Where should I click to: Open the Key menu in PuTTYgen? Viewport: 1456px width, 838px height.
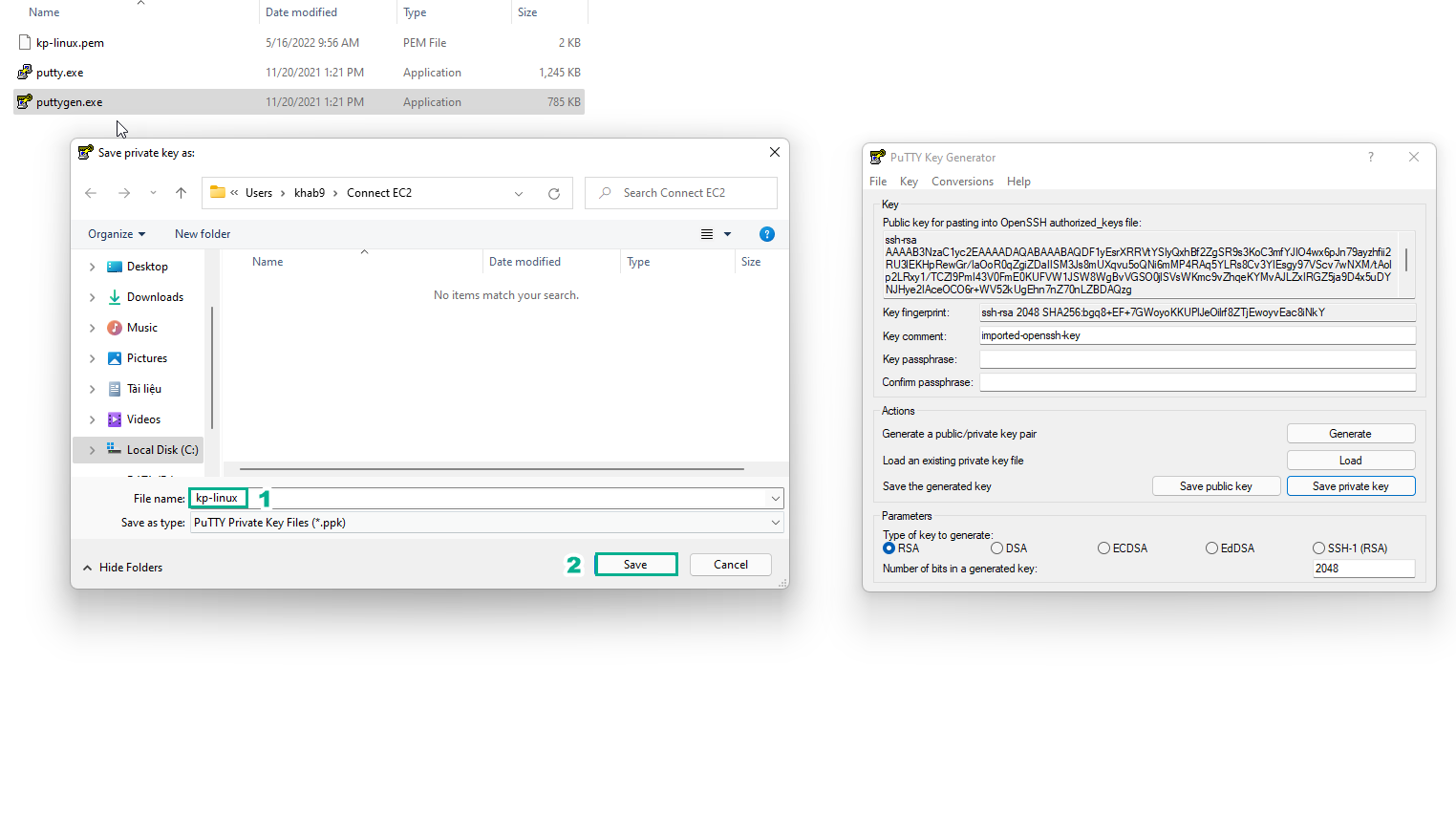[x=909, y=182]
